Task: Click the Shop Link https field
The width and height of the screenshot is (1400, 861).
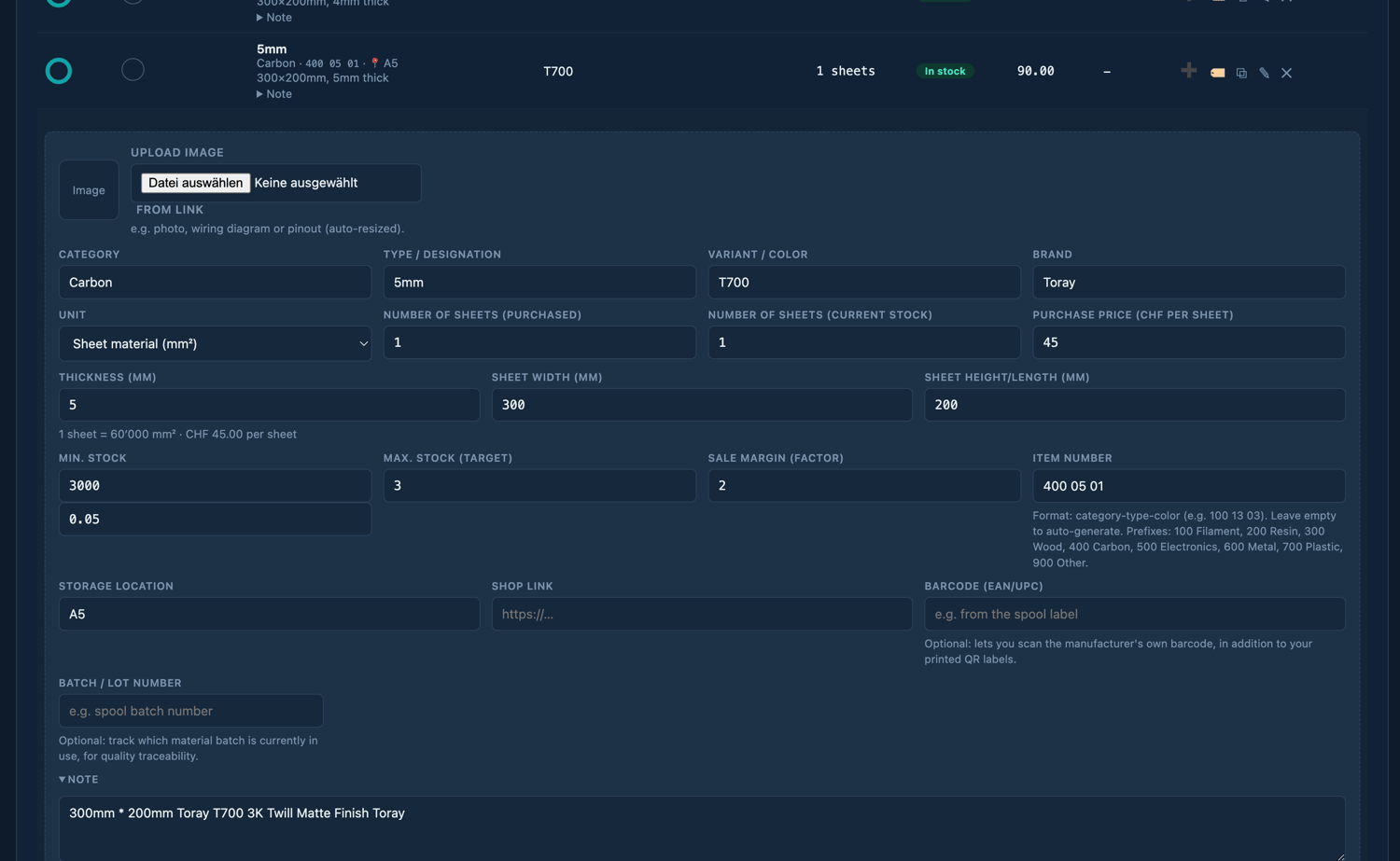Action: pyautogui.click(x=702, y=614)
